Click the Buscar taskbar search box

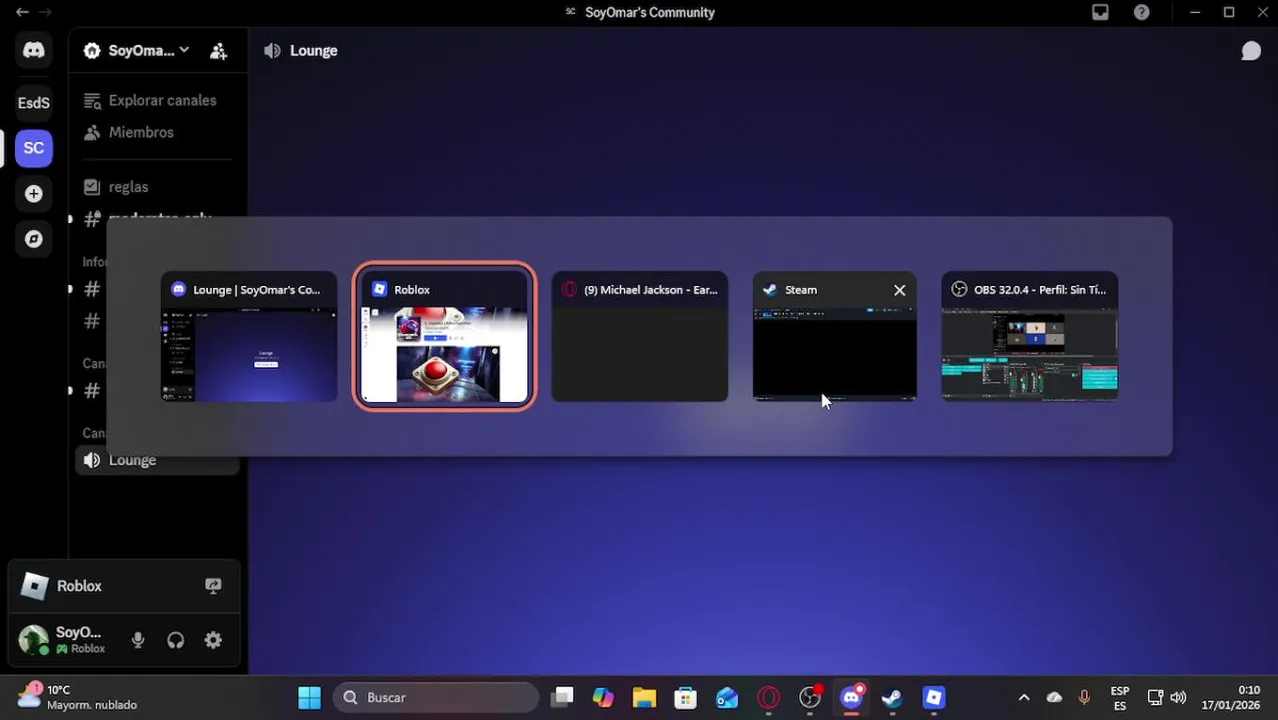point(436,697)
